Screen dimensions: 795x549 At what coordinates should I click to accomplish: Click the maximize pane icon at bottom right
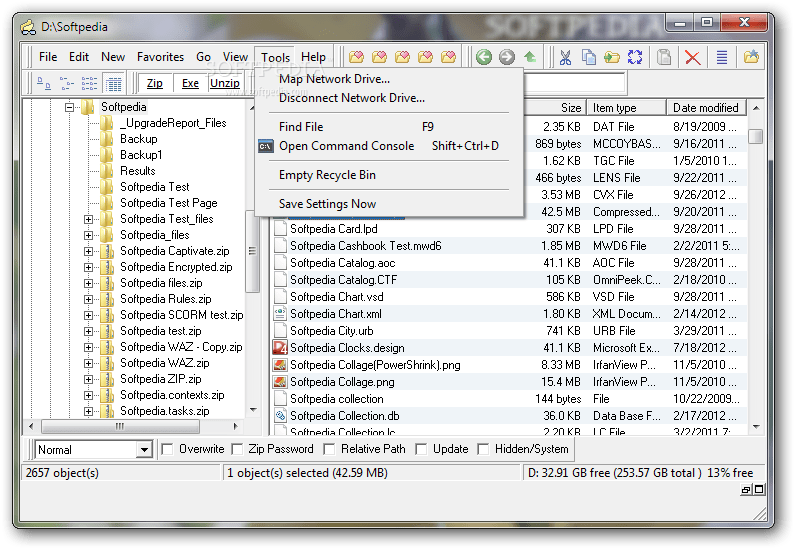tap(759, 490)
